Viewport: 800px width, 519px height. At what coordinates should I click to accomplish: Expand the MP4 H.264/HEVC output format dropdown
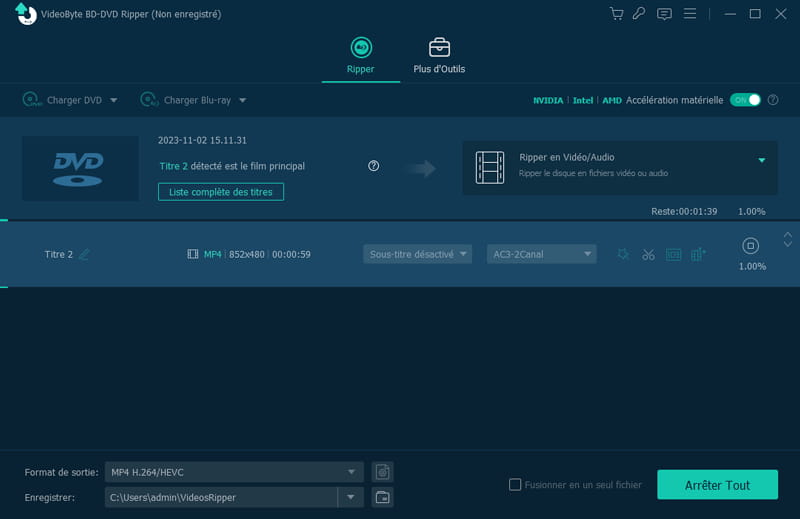pyautogui.click(x=350, y=472)
